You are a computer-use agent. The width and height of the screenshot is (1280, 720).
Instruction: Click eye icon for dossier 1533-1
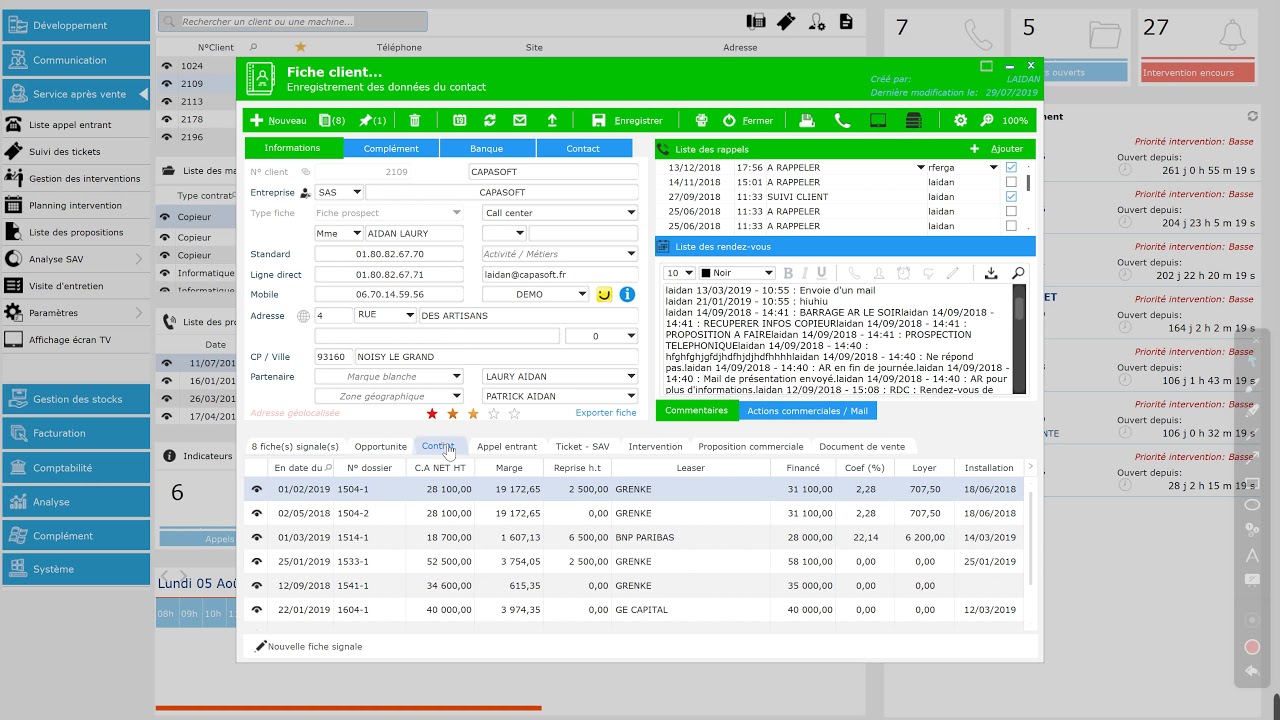point(257,561)
